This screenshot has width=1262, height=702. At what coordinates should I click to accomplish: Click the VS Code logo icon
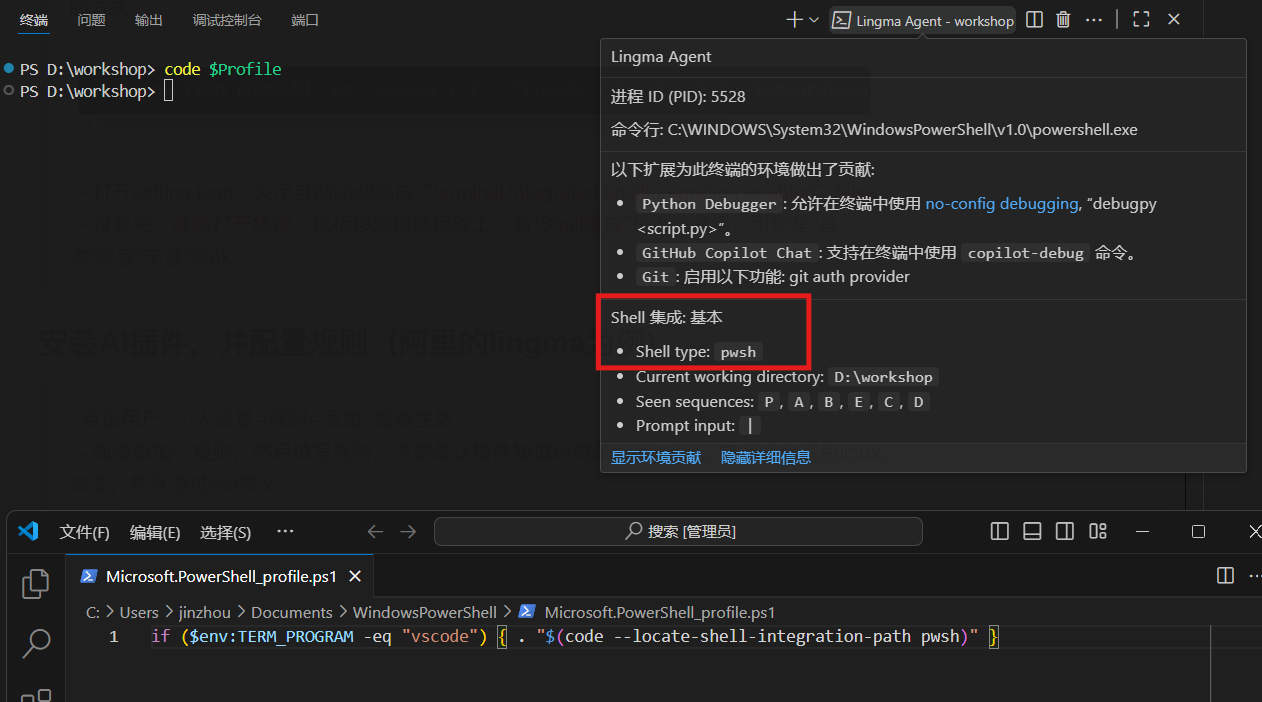[28, 531]
